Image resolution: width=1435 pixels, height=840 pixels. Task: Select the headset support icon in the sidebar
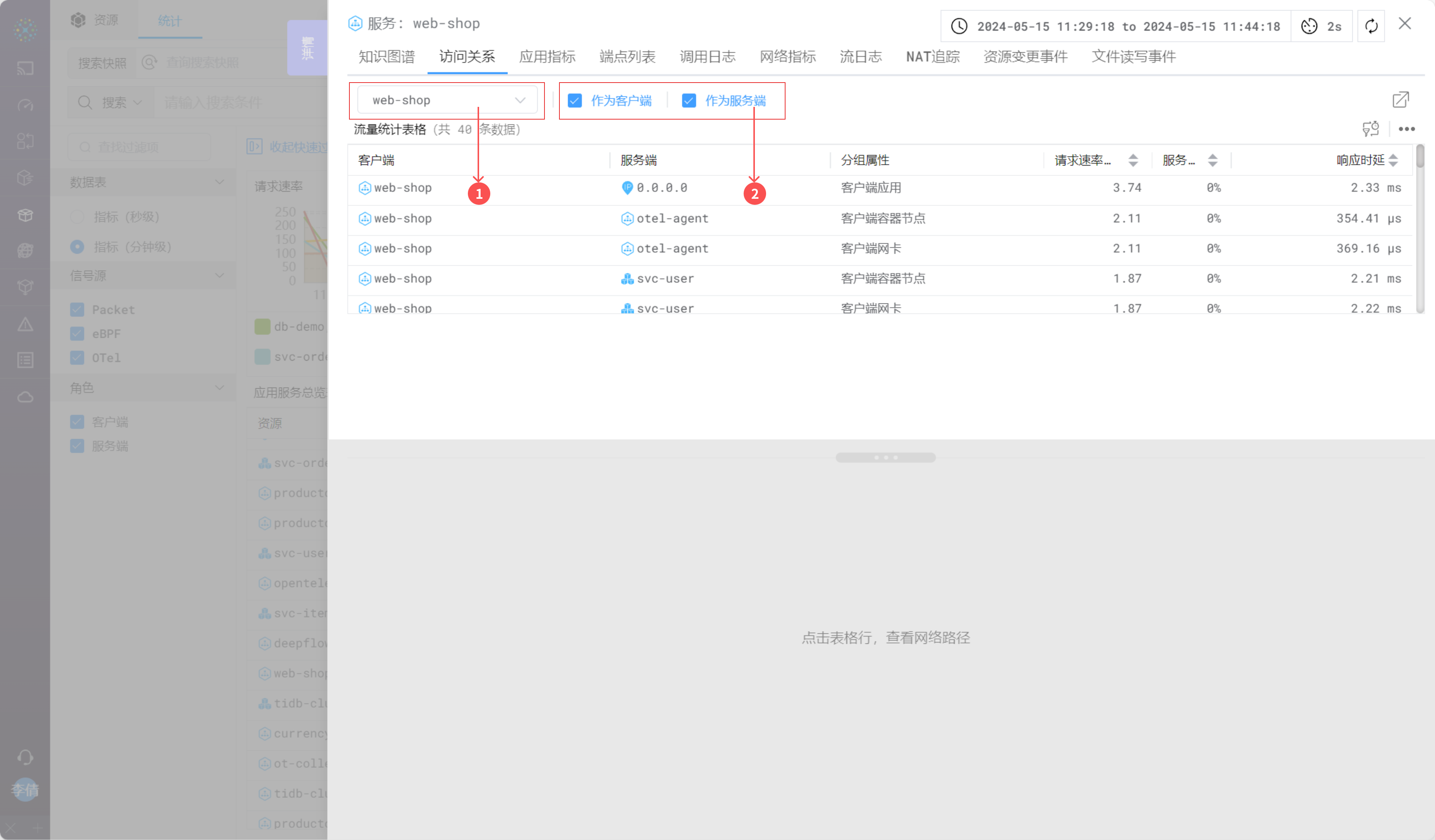point(25,757)
